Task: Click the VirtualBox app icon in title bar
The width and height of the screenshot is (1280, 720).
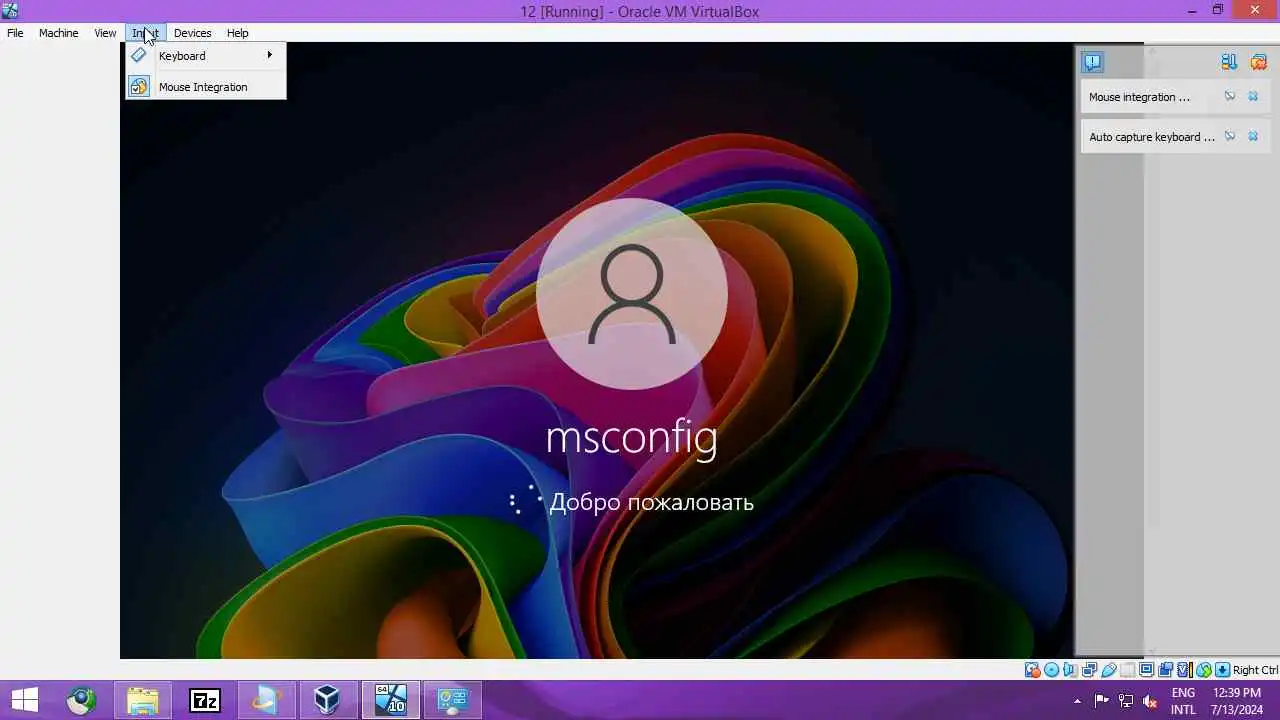Action: [x=10, y=11]
